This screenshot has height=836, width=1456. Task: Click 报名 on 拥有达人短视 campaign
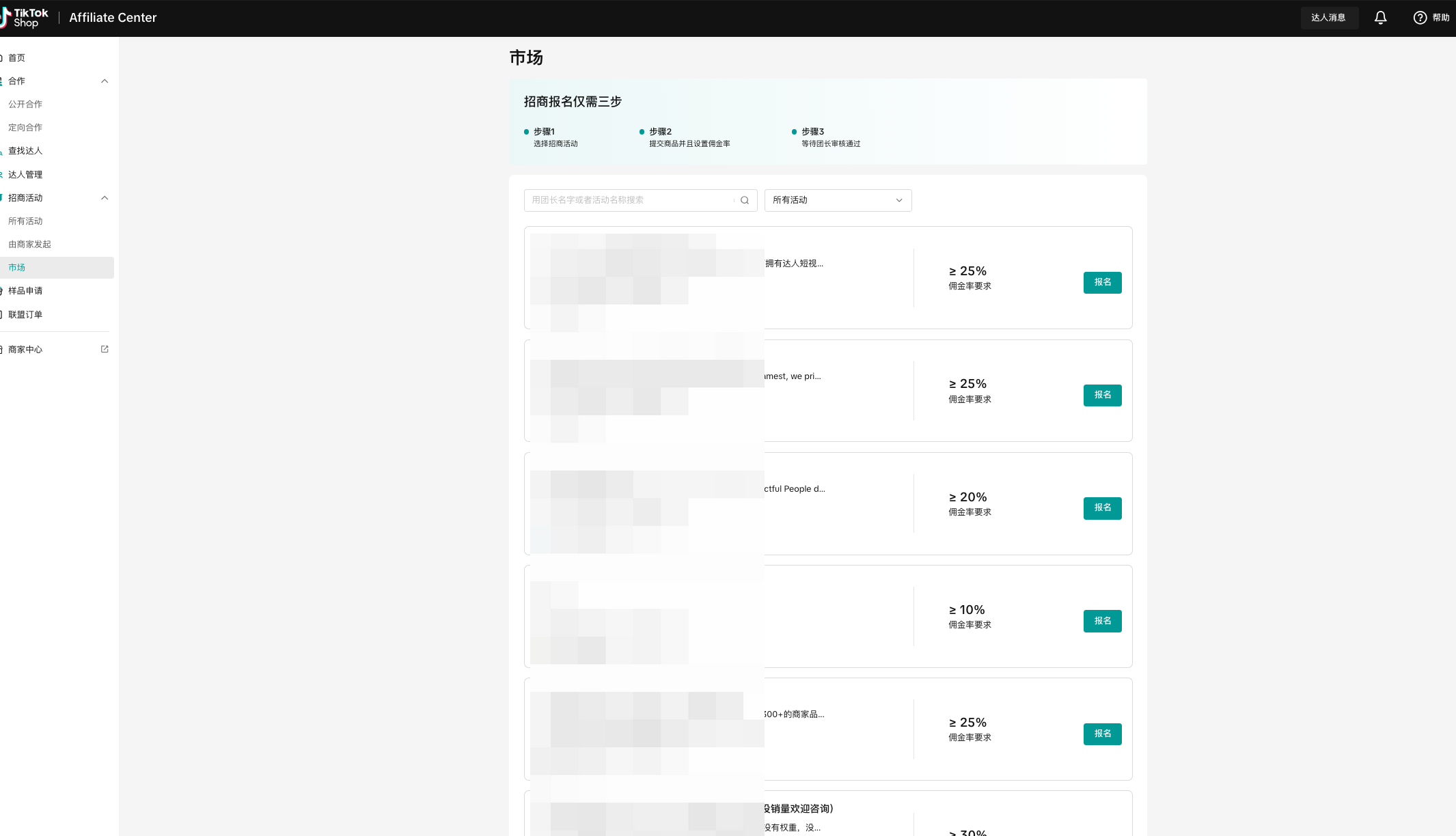pos(1102,282)
